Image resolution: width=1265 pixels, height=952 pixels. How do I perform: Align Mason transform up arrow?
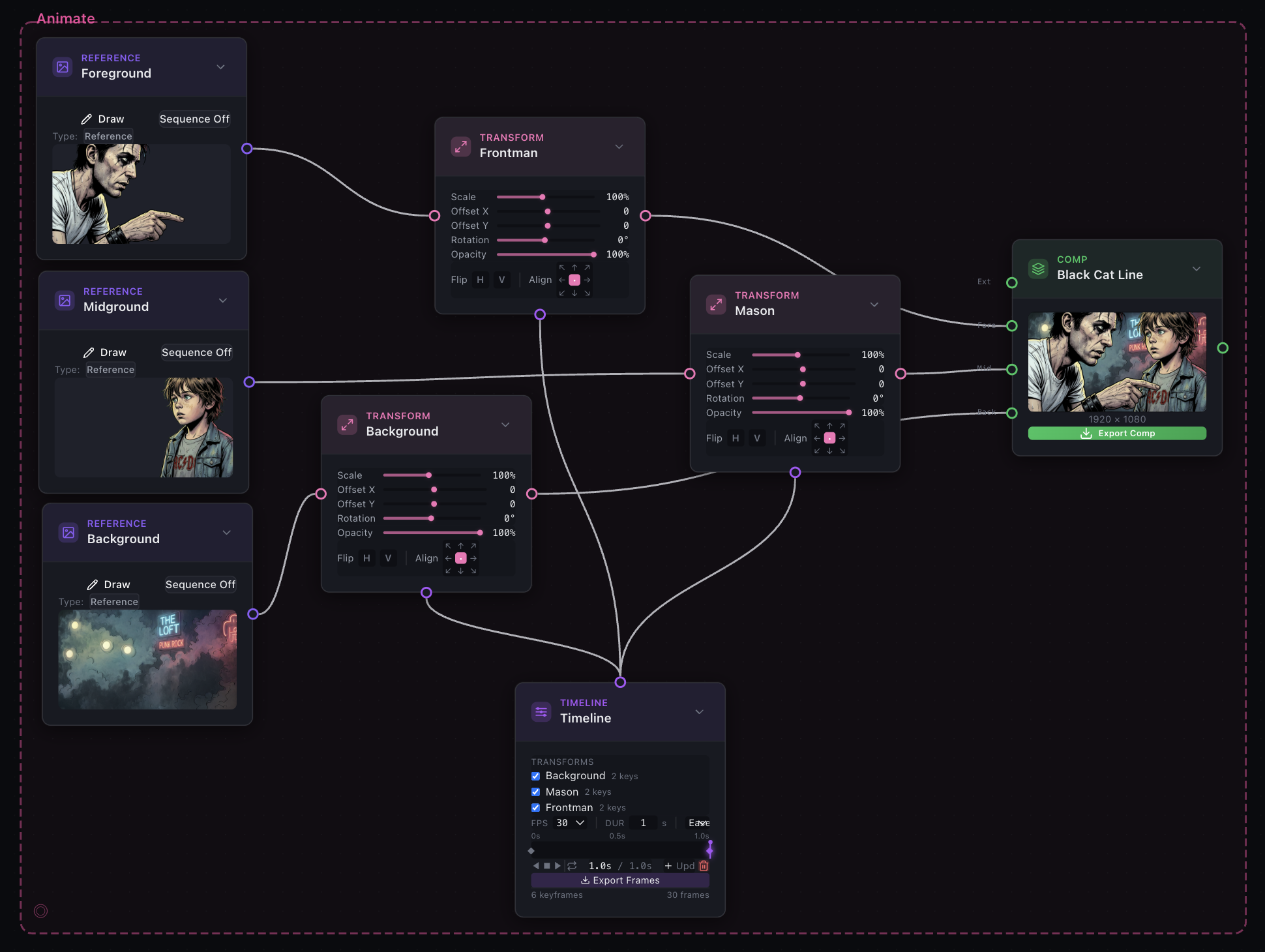829,426
